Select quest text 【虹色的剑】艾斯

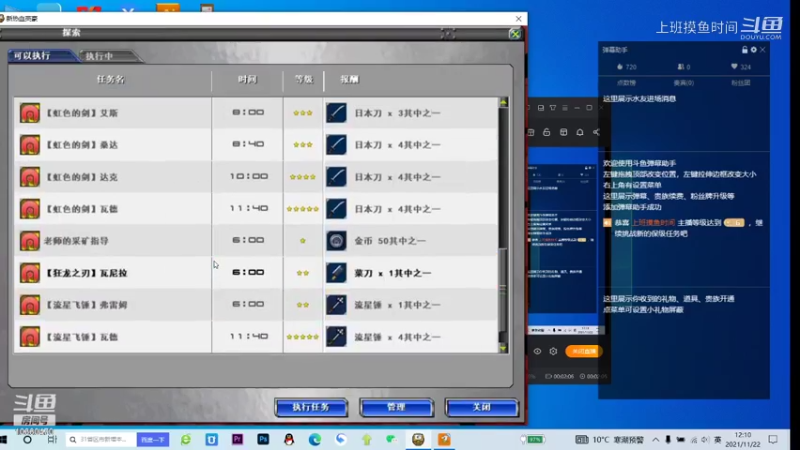click(82, 113)
